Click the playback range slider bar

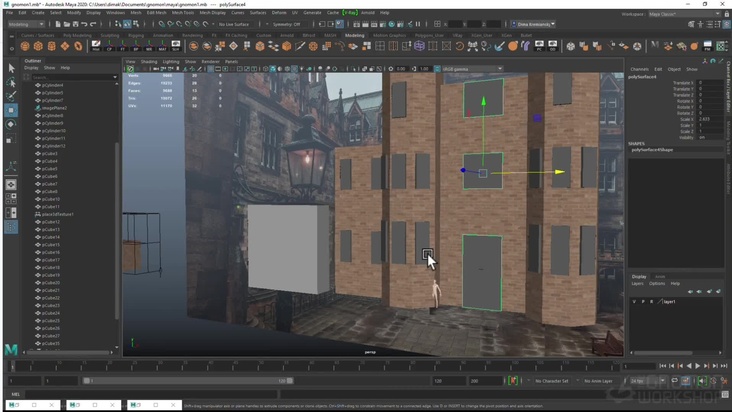[188, 381]
